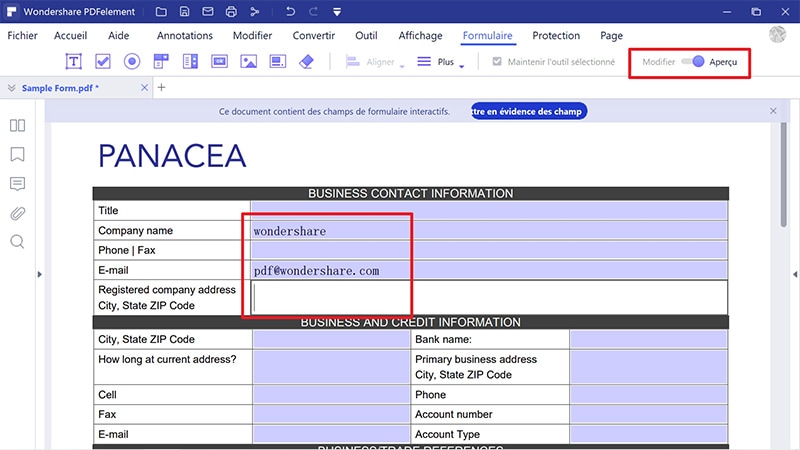The image size is (800, 450).
Task: Open the Aide menu
Action: point(118,36)
